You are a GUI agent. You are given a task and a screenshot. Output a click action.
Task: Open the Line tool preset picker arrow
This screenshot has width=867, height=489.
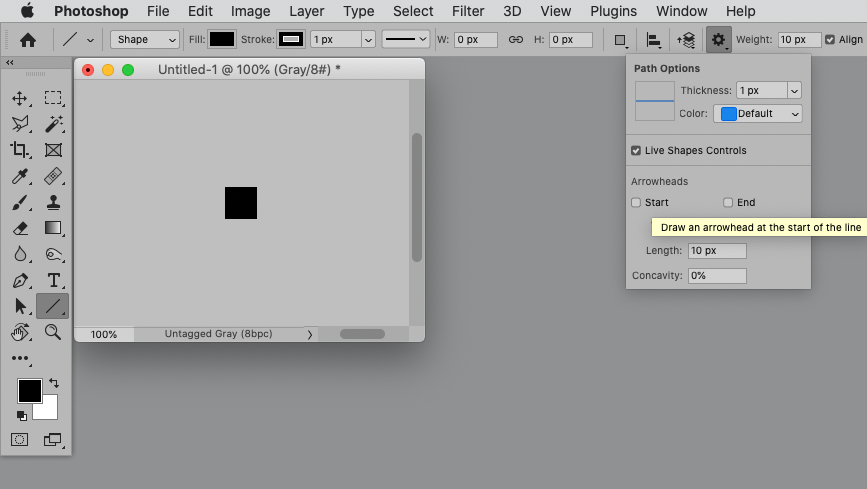coord(90,40)
